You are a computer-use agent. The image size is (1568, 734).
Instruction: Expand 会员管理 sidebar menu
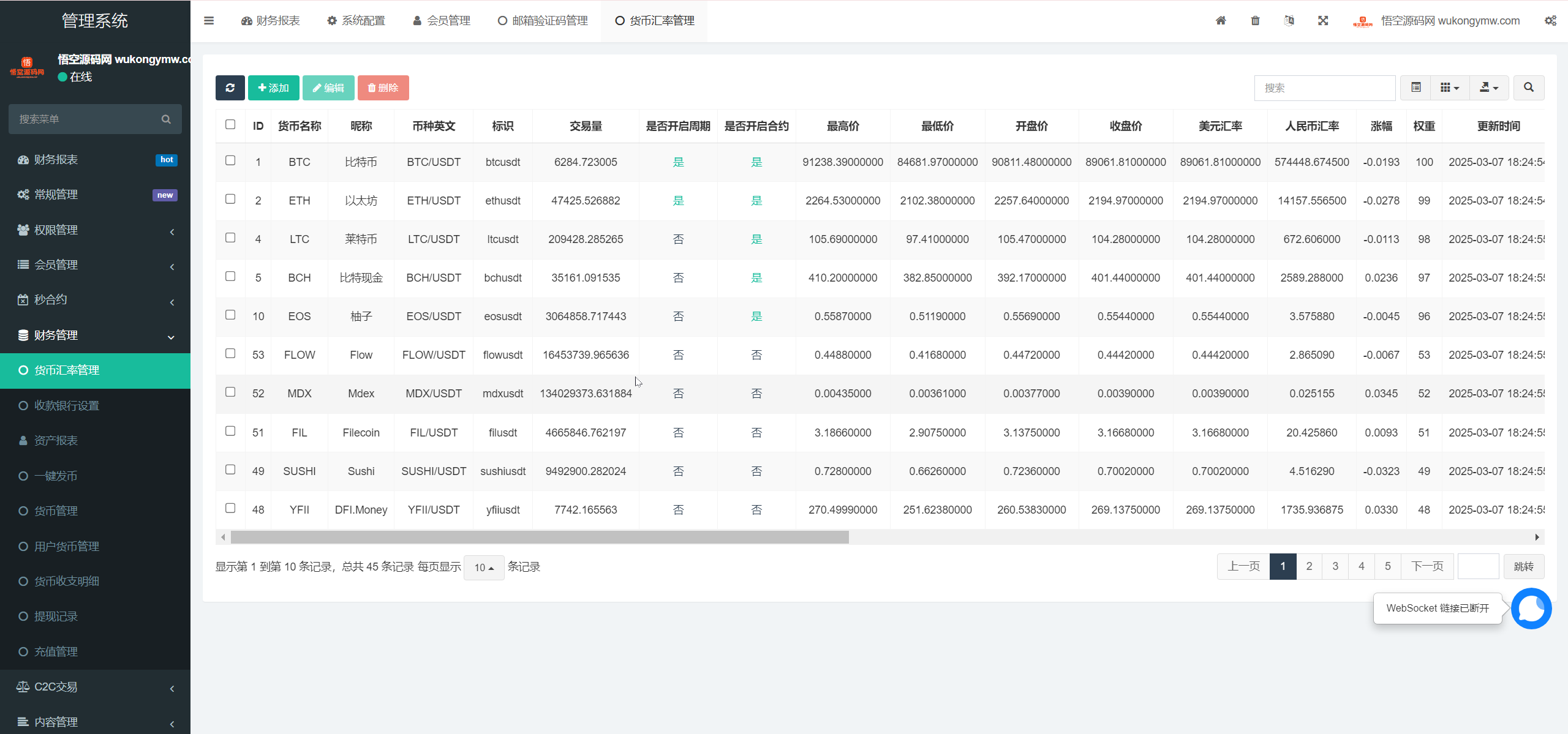click(95, 264)
